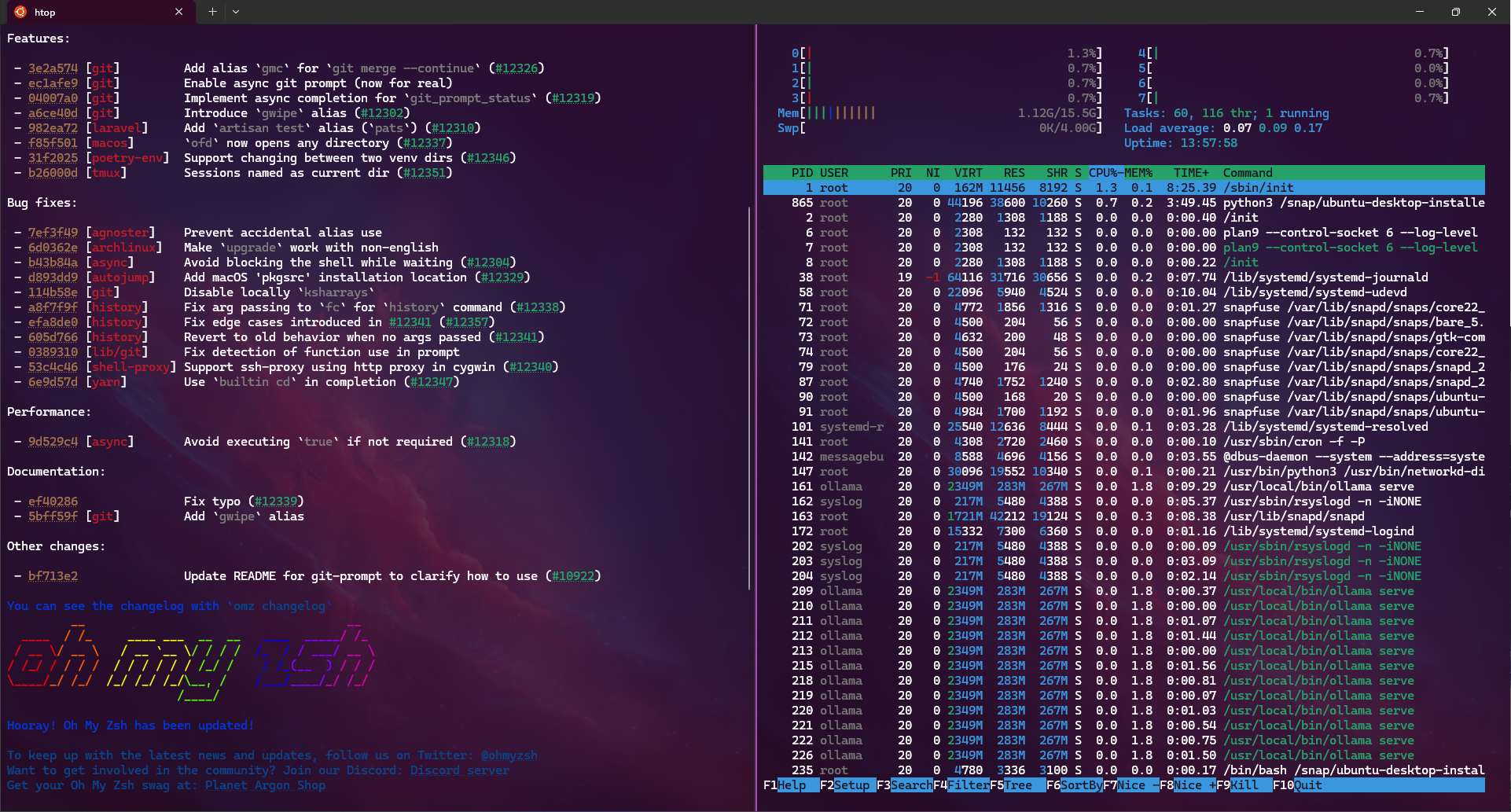Image resolution: width=1511 pixels, height=812 pixels.
Task: Click CPU 0 usage meter
Action: (x=947, y=53)
